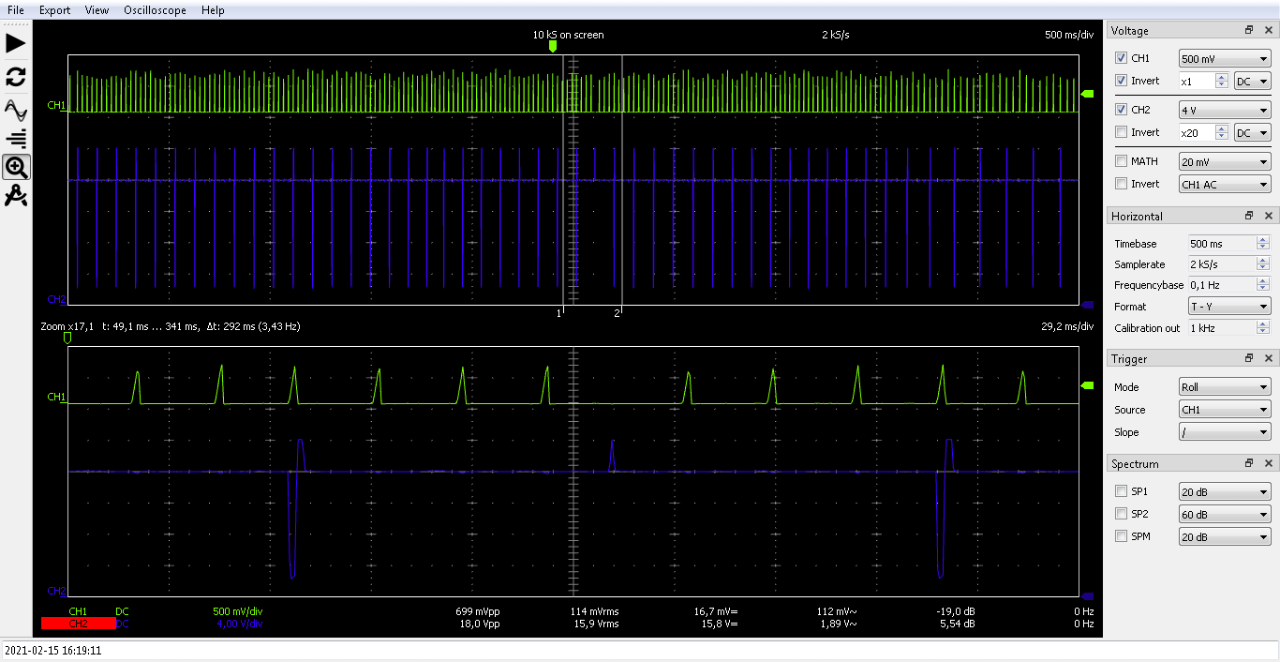Image resolution: width=1280 pixels, height=662 pixels.
Task: Toggle the Zoom magnifier tool
Action: click(16, 167)
